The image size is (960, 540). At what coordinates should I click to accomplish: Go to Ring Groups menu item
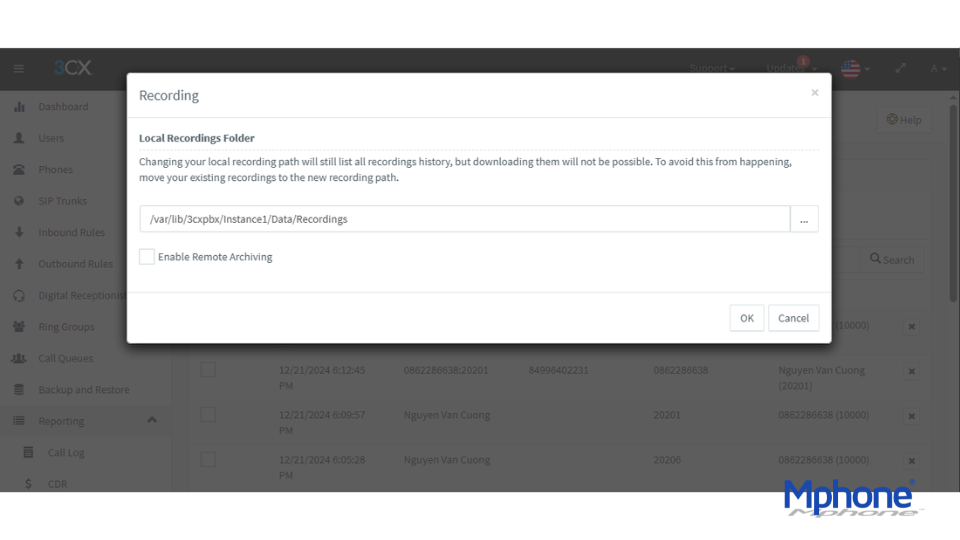(66, 327)
